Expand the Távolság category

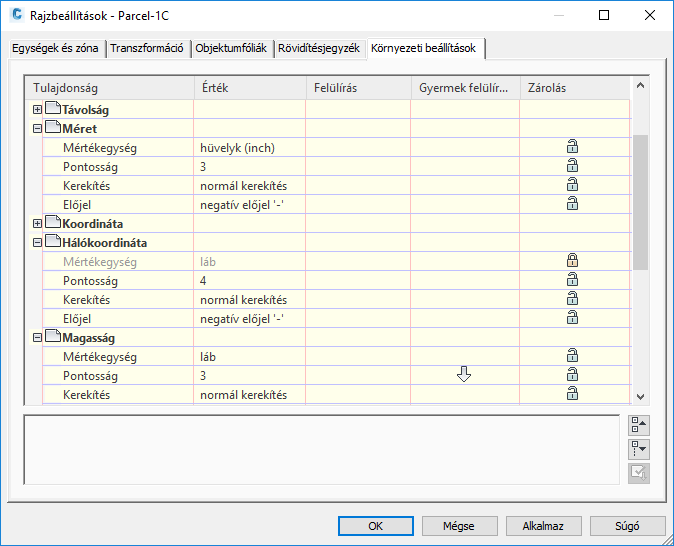[x=38, y=109]
